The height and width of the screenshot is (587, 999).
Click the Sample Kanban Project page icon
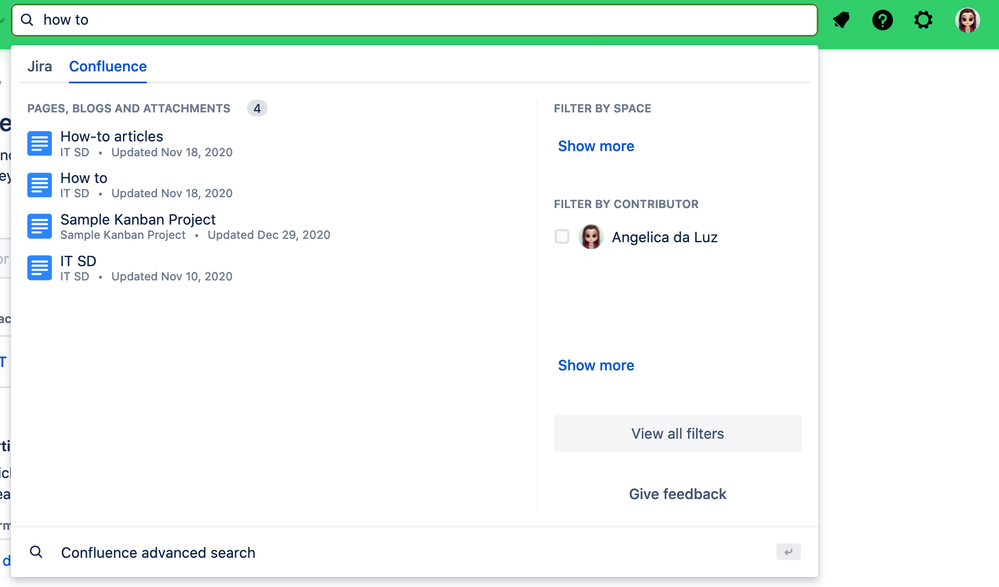point(40,226)
